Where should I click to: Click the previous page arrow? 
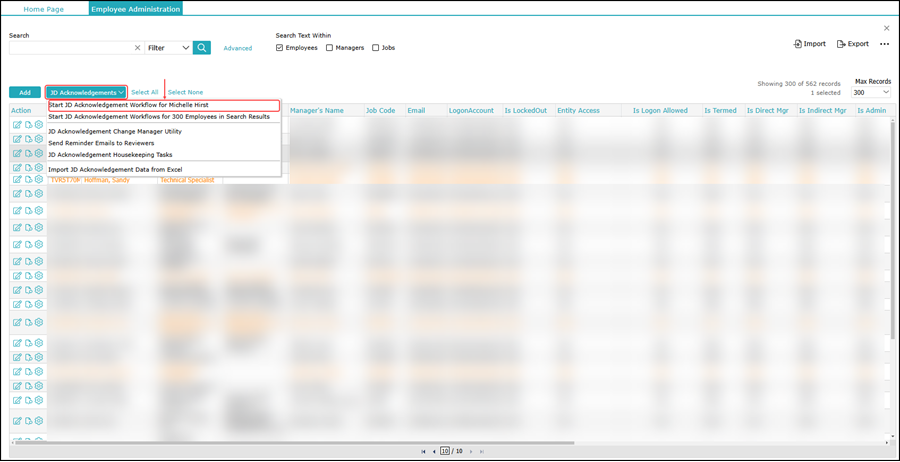(434, 452)
